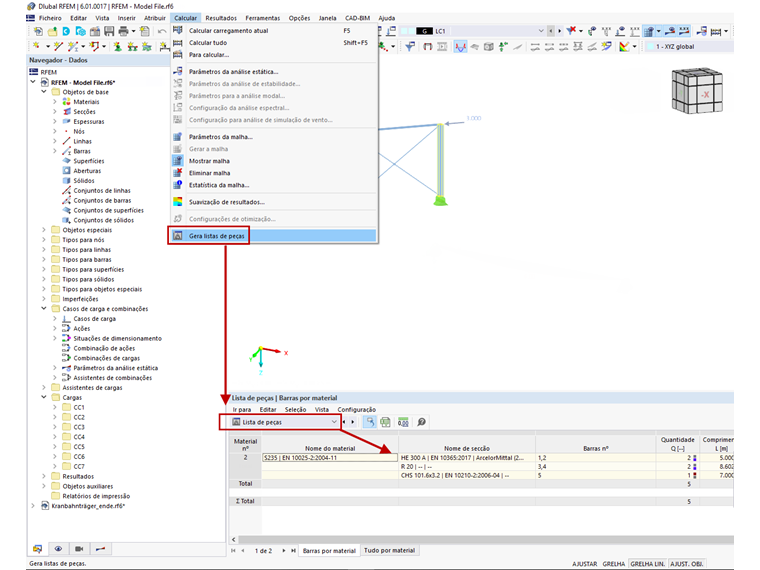Toggle the GRELHA LIN. status bar button
The image size is (760, 570).
coord(648,564)
